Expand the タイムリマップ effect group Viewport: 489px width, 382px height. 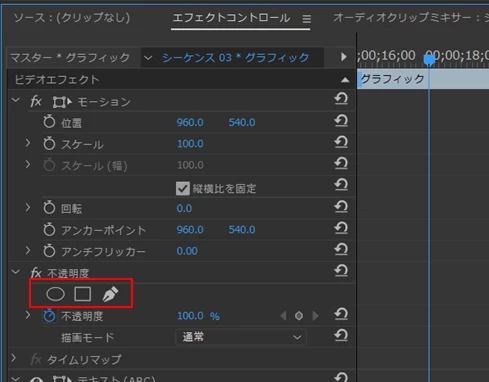[14, 358]
